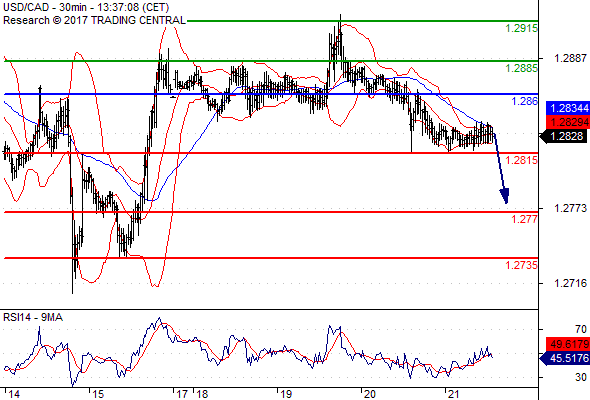Click date marker 21 on time axis

coord(453,394)
